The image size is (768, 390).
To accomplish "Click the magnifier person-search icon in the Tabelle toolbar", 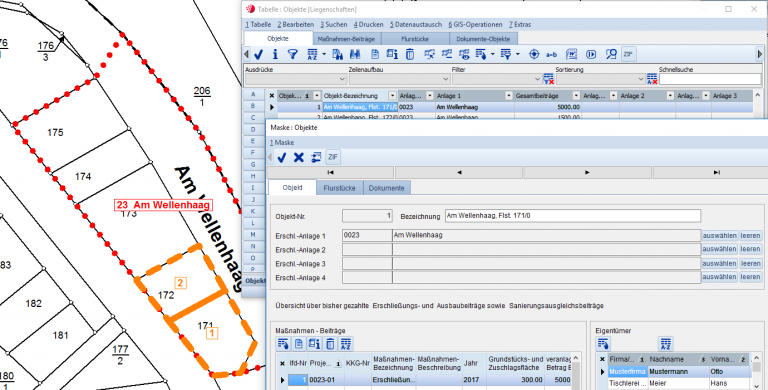I will [611, 54].
